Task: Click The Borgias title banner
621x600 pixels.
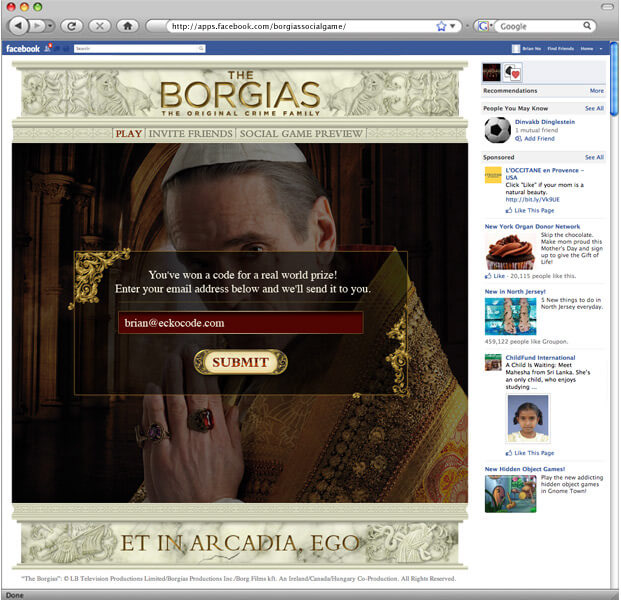Action: 240,95
